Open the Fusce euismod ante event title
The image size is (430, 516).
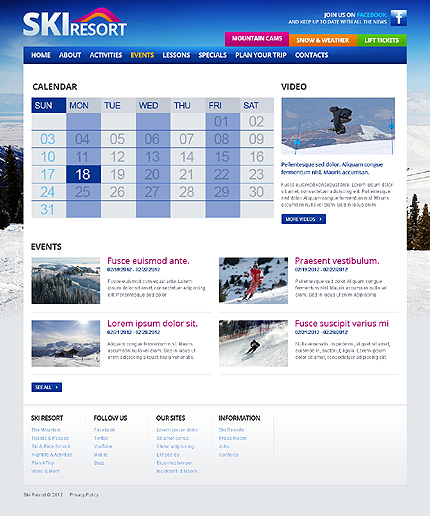[148, 261]
